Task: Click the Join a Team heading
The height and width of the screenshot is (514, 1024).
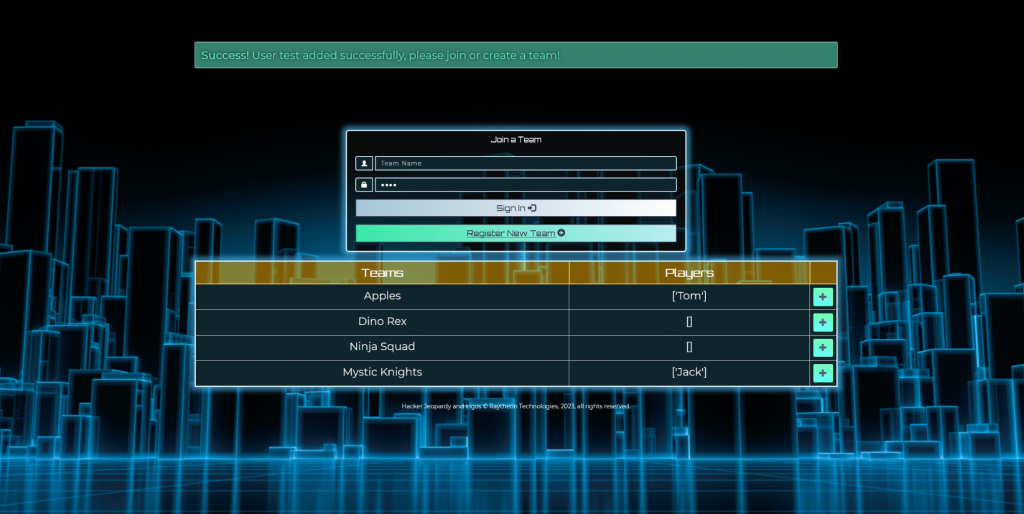Action: click(516, 140)
